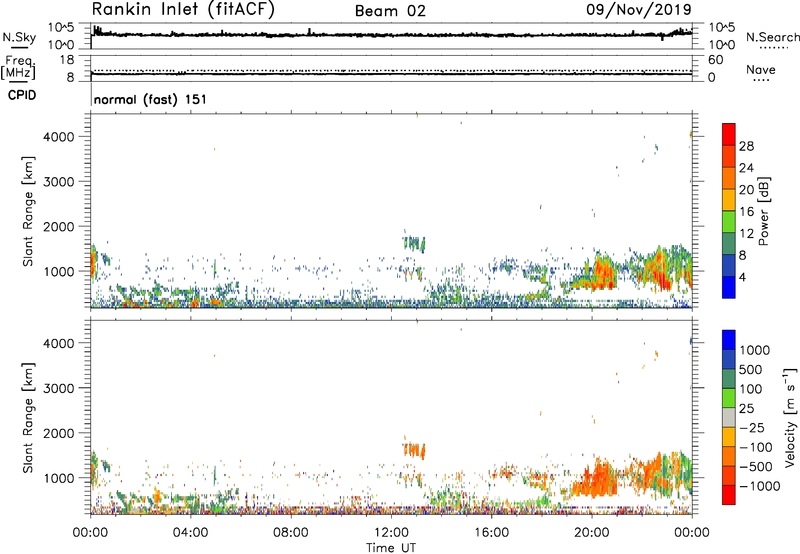Click the '-500' label on velocity colorbar
Image resolution: width=800 pixels, height=554 pixels.
pyautogui.click(x=756, y=467)
